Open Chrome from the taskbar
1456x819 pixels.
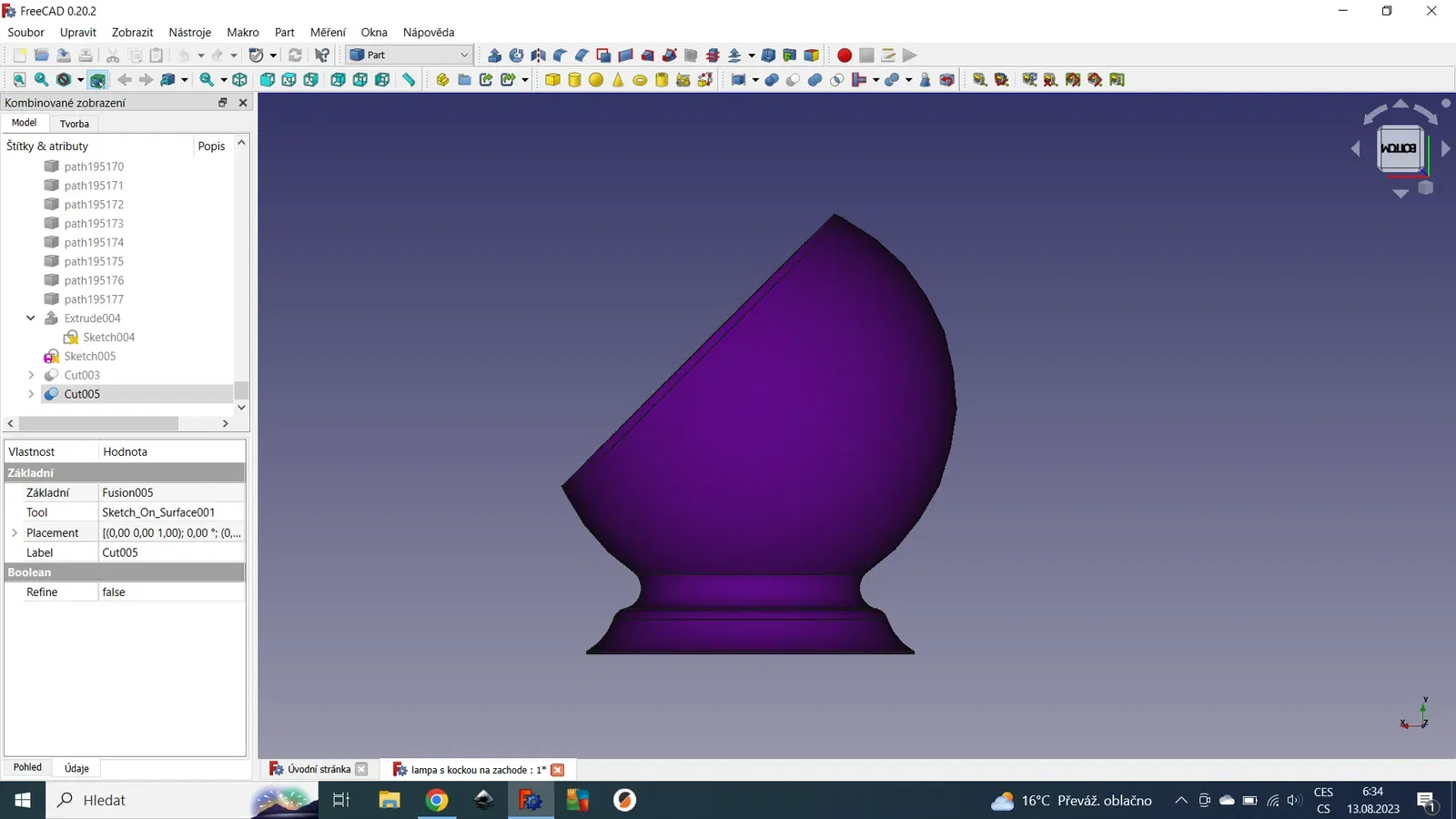pyautogui.click(x=437, y=801)
